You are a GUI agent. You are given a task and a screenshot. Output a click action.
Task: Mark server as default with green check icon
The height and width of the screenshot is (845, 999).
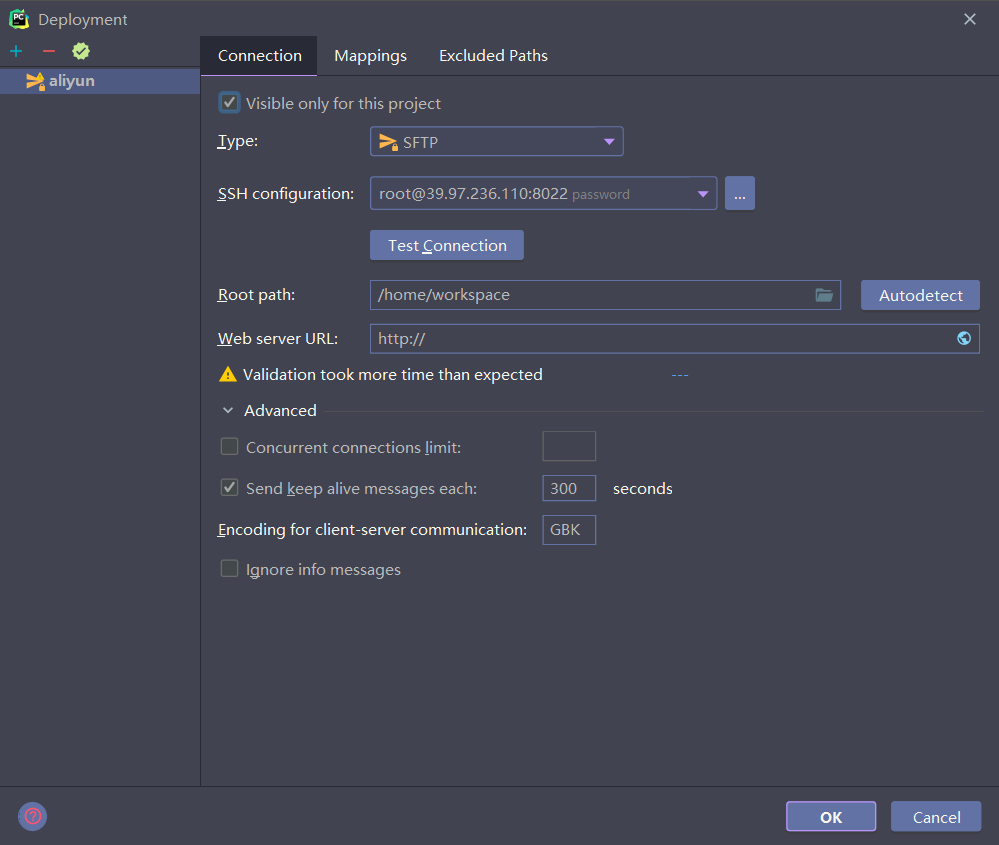(x=81, y=51)
